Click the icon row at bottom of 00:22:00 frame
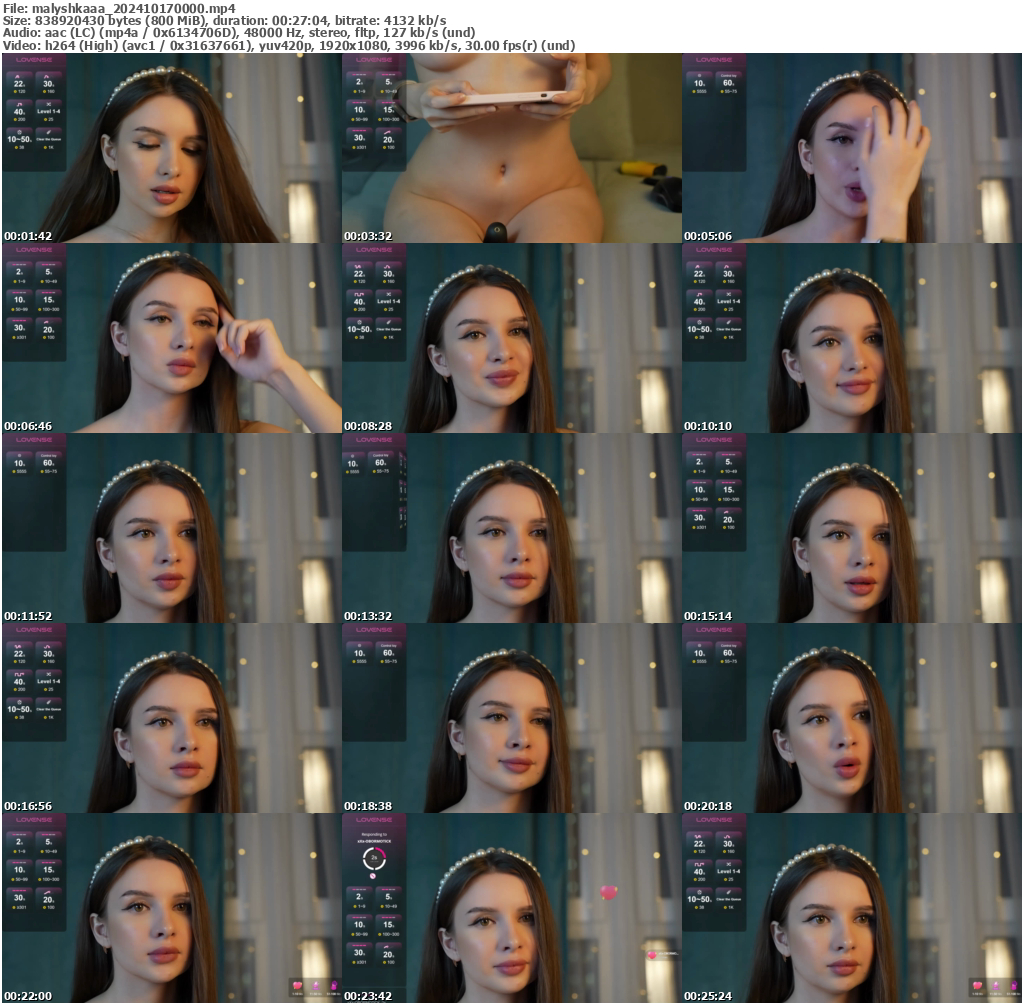The width and height of the screenshot is (1024, 1003). tap(315, 988)
